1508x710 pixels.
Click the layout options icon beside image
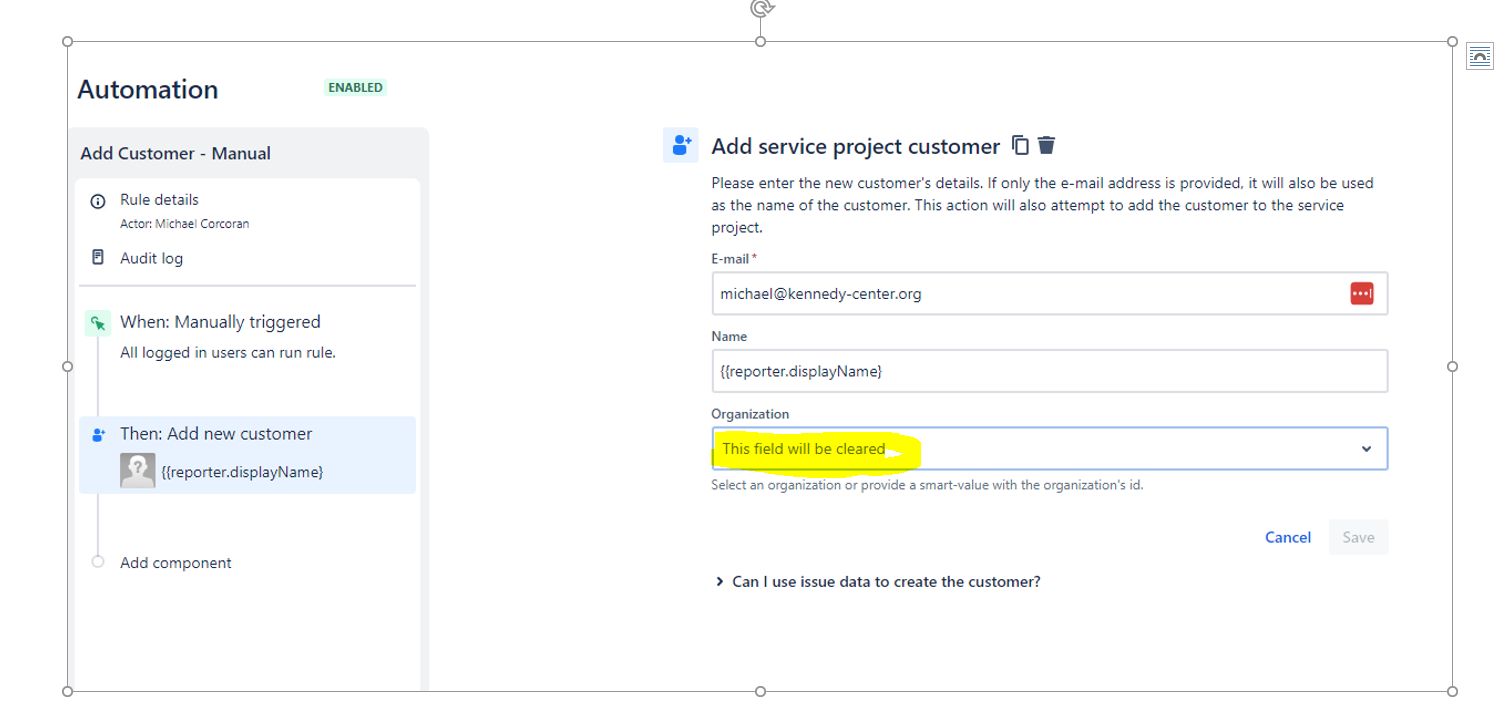(1479, 58)
